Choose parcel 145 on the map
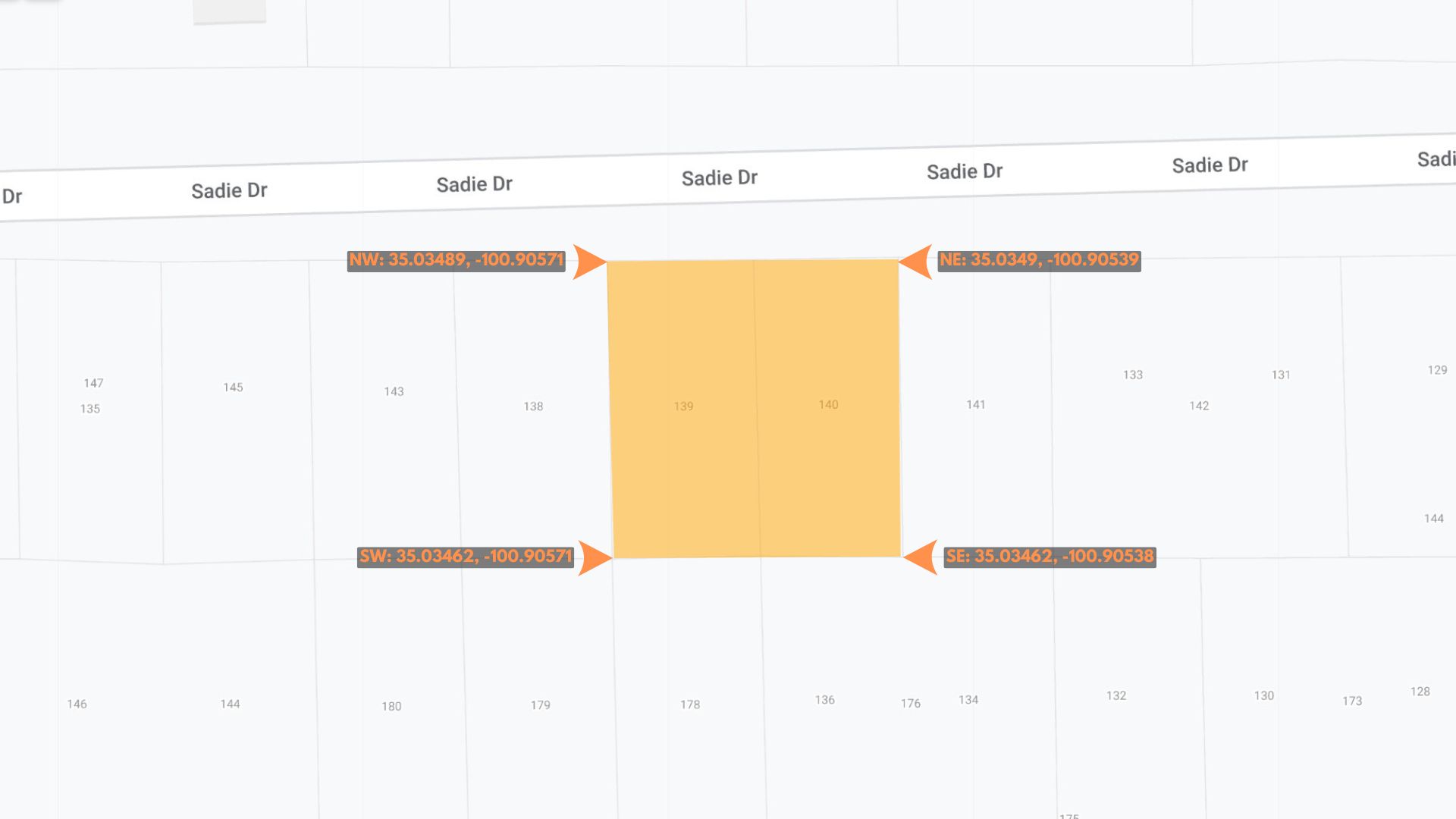Viewport: 1456px width, 819px height. (233, 388)
